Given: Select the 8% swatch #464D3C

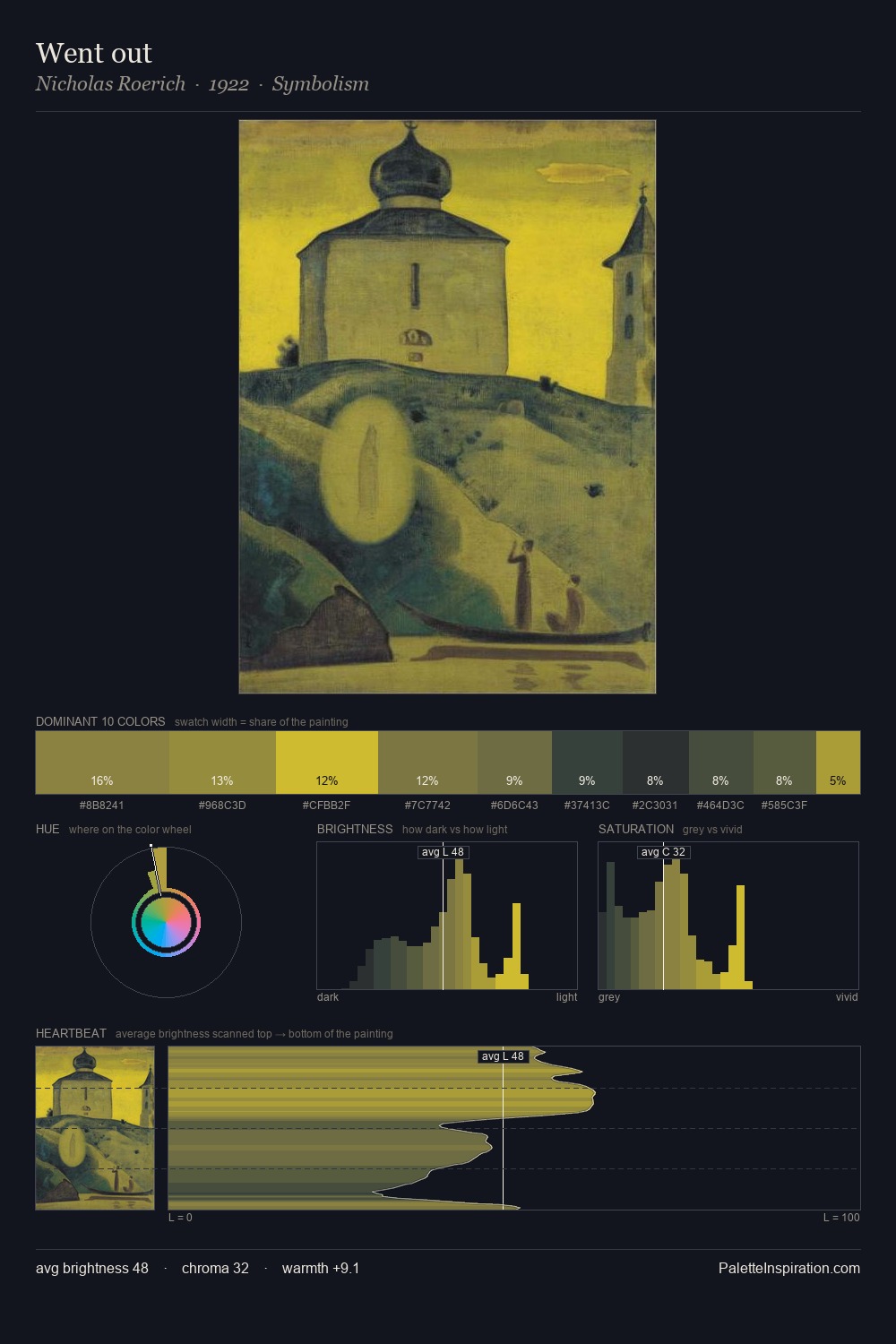Looking at the screenshot, I should 721,762.
